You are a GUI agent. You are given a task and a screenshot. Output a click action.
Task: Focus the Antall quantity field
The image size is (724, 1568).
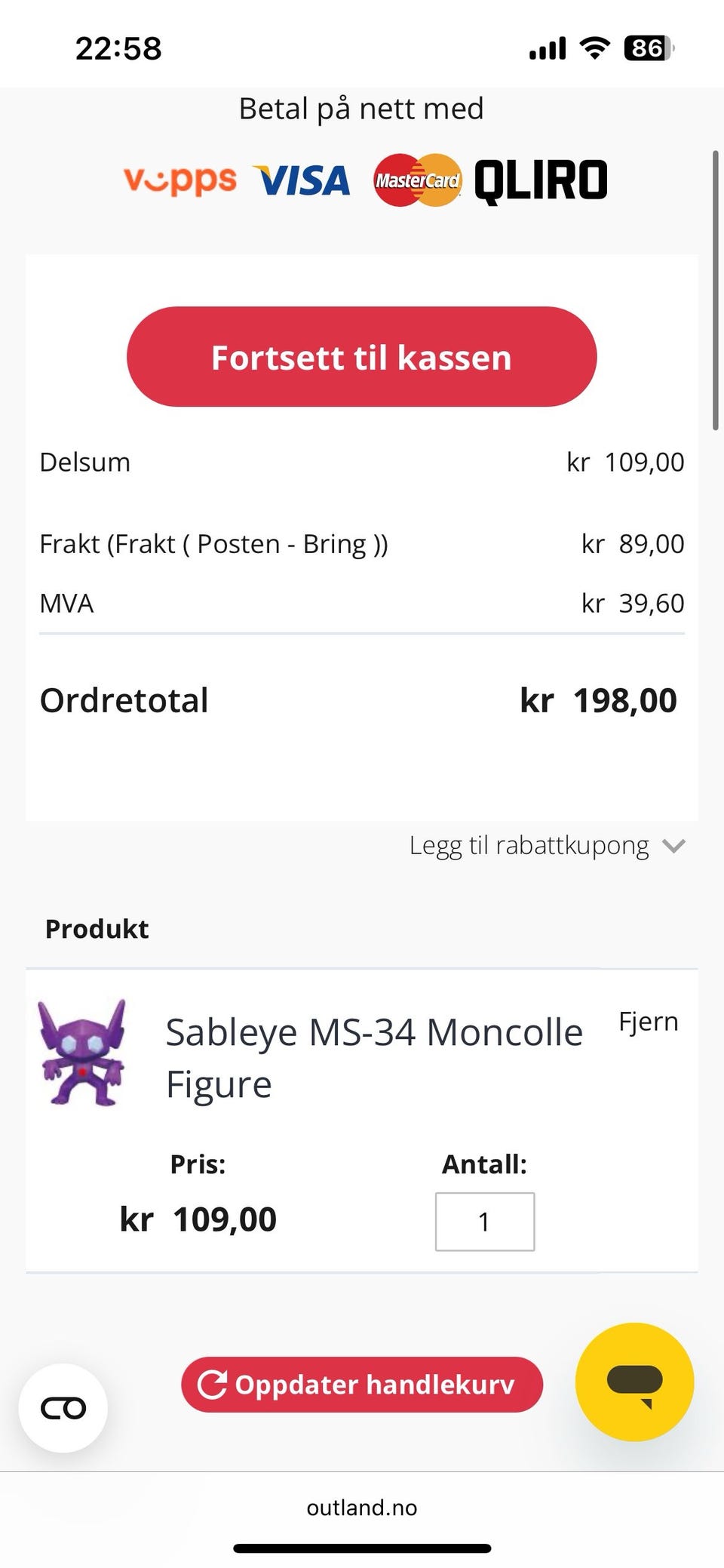[484, 1222]
